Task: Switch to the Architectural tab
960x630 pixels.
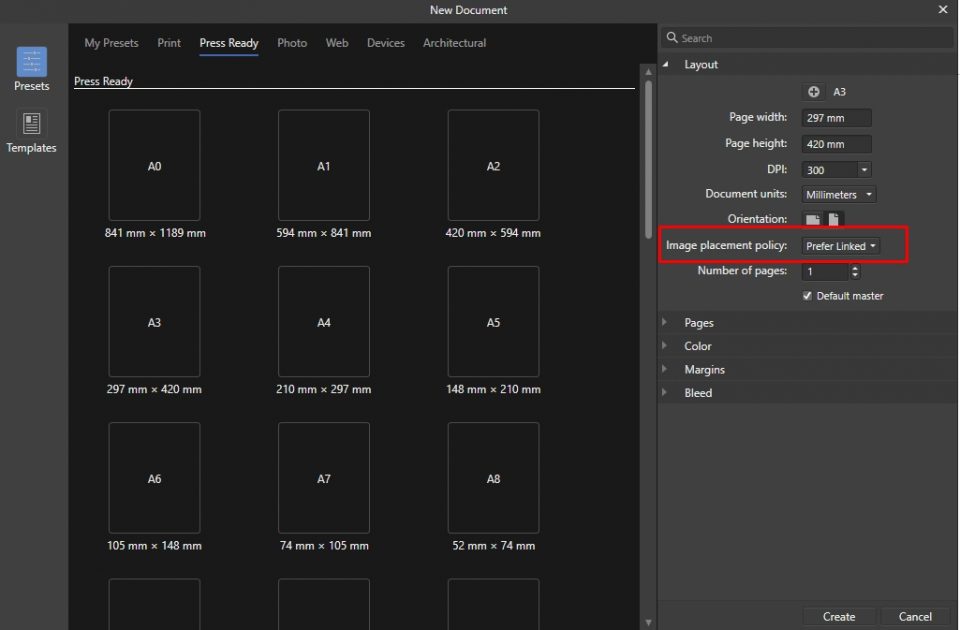Action: coord(454,43)
